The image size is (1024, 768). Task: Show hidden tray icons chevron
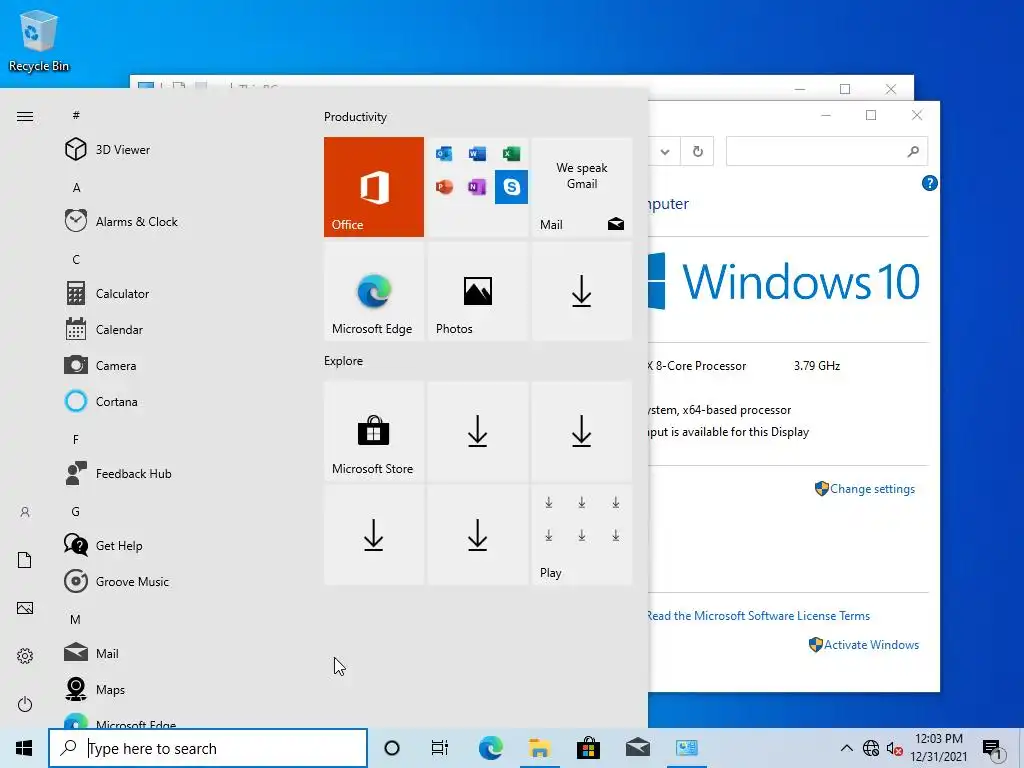point(846,748)
